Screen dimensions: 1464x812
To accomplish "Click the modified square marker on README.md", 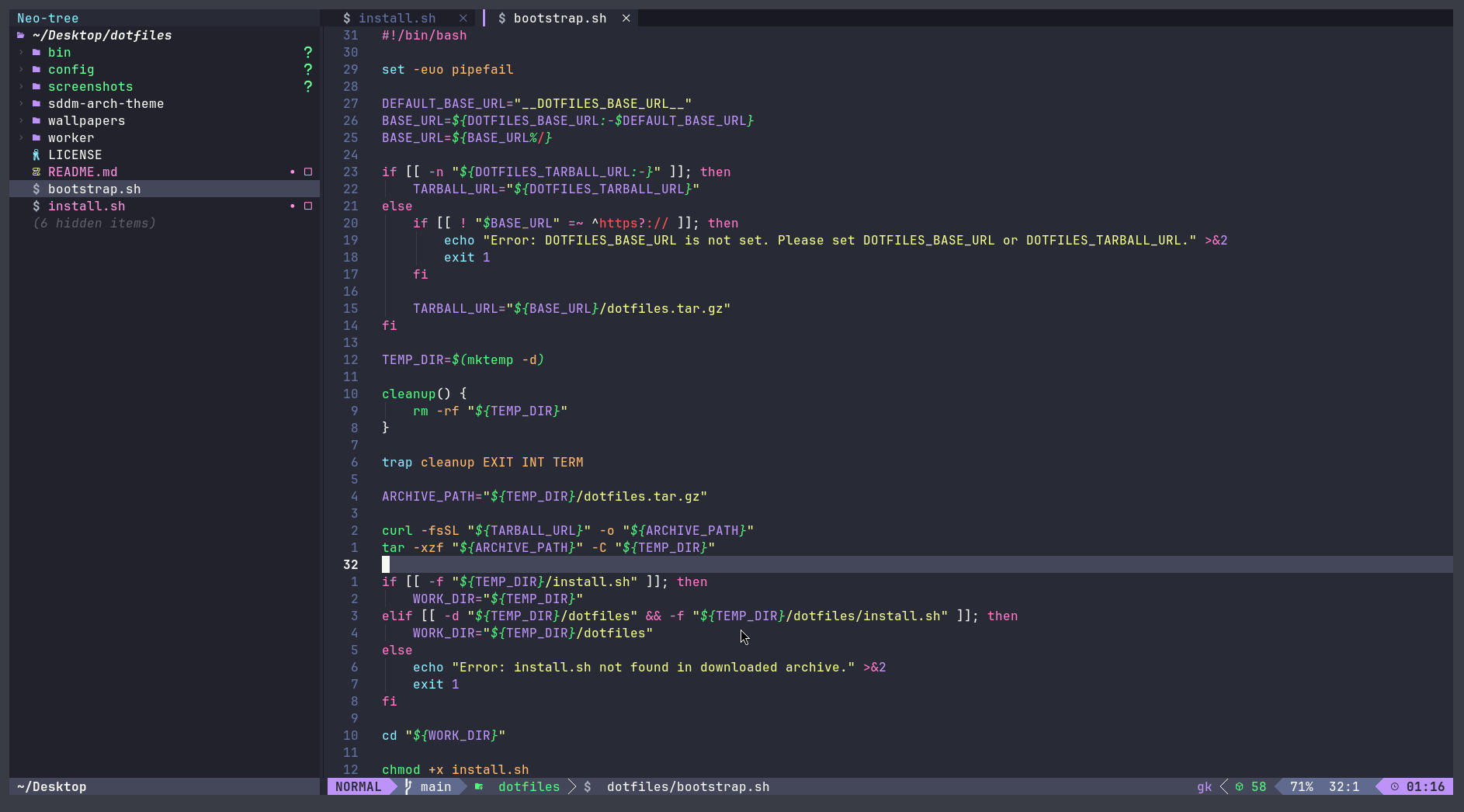I will 308,172.
